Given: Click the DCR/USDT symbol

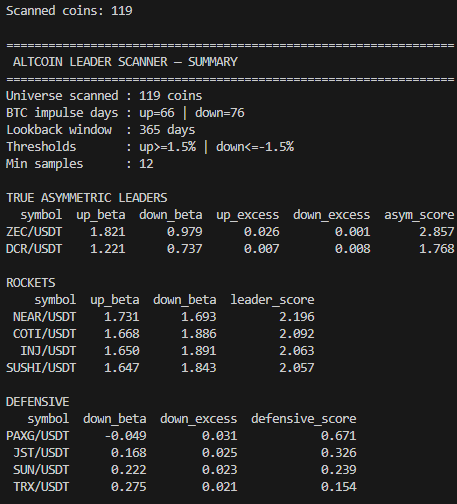Looking at the screenshot, I should pyautogui.click(x=34, y=249).
